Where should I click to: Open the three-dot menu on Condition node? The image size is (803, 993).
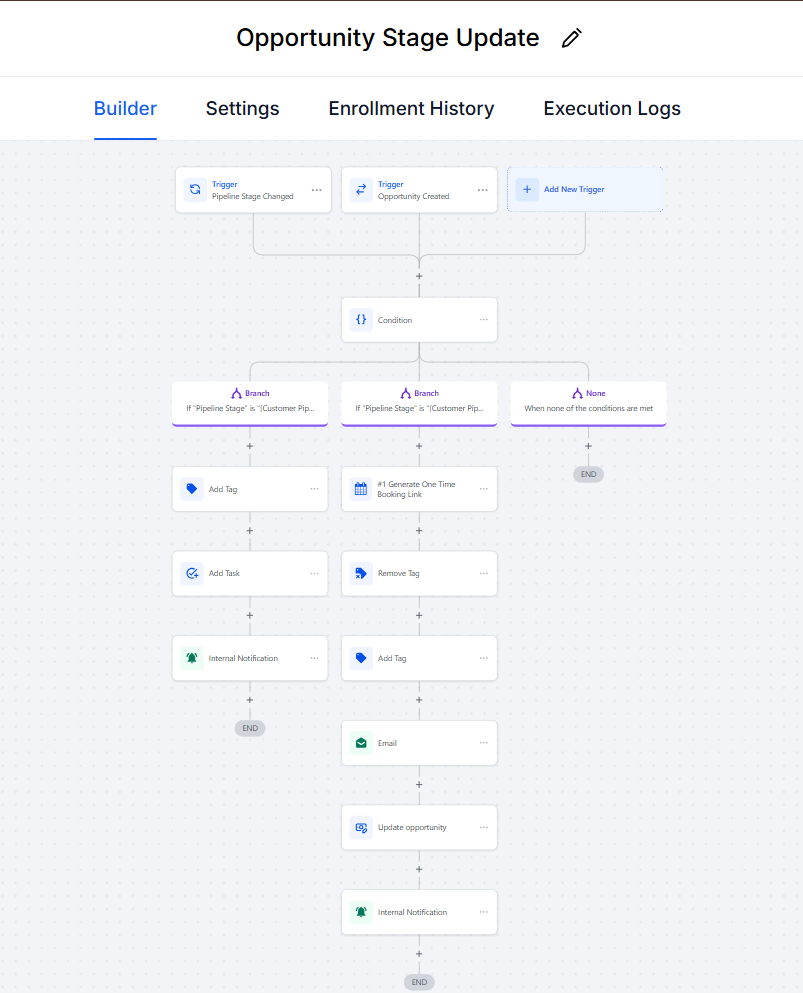click(x=484, y=320)
